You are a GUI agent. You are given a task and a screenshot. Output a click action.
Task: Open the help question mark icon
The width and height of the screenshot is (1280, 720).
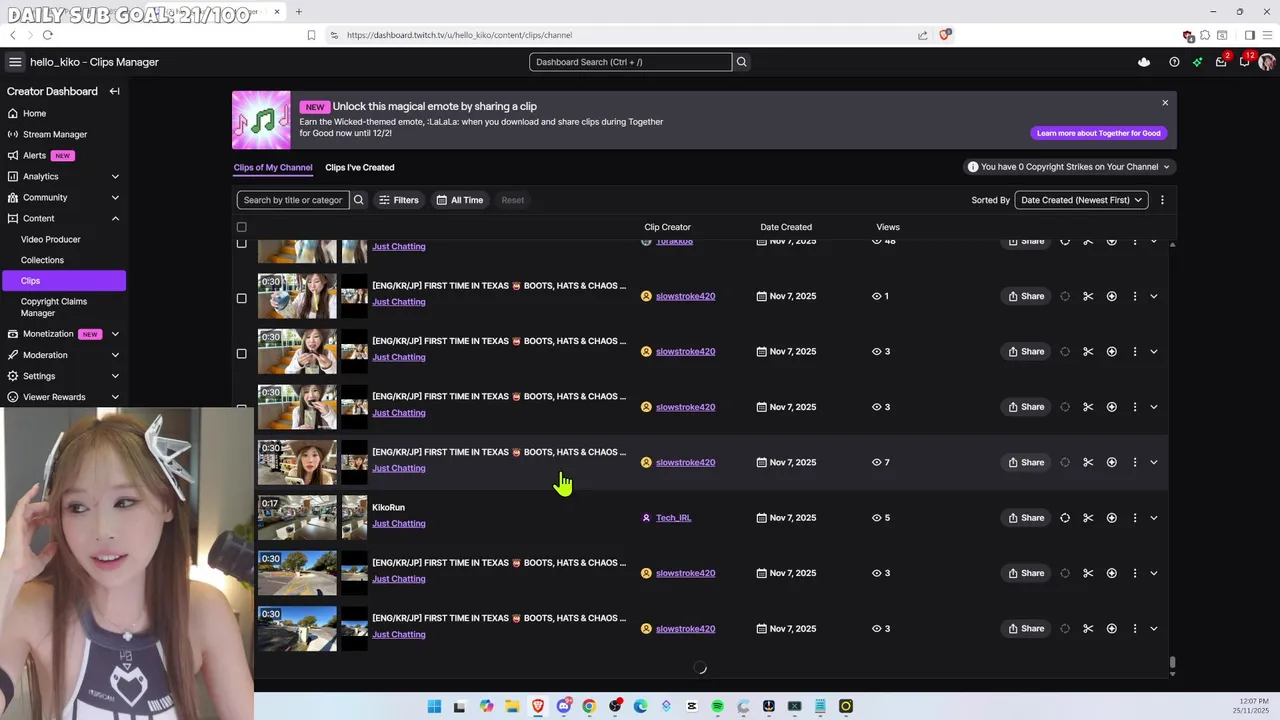coord(1174,62)
